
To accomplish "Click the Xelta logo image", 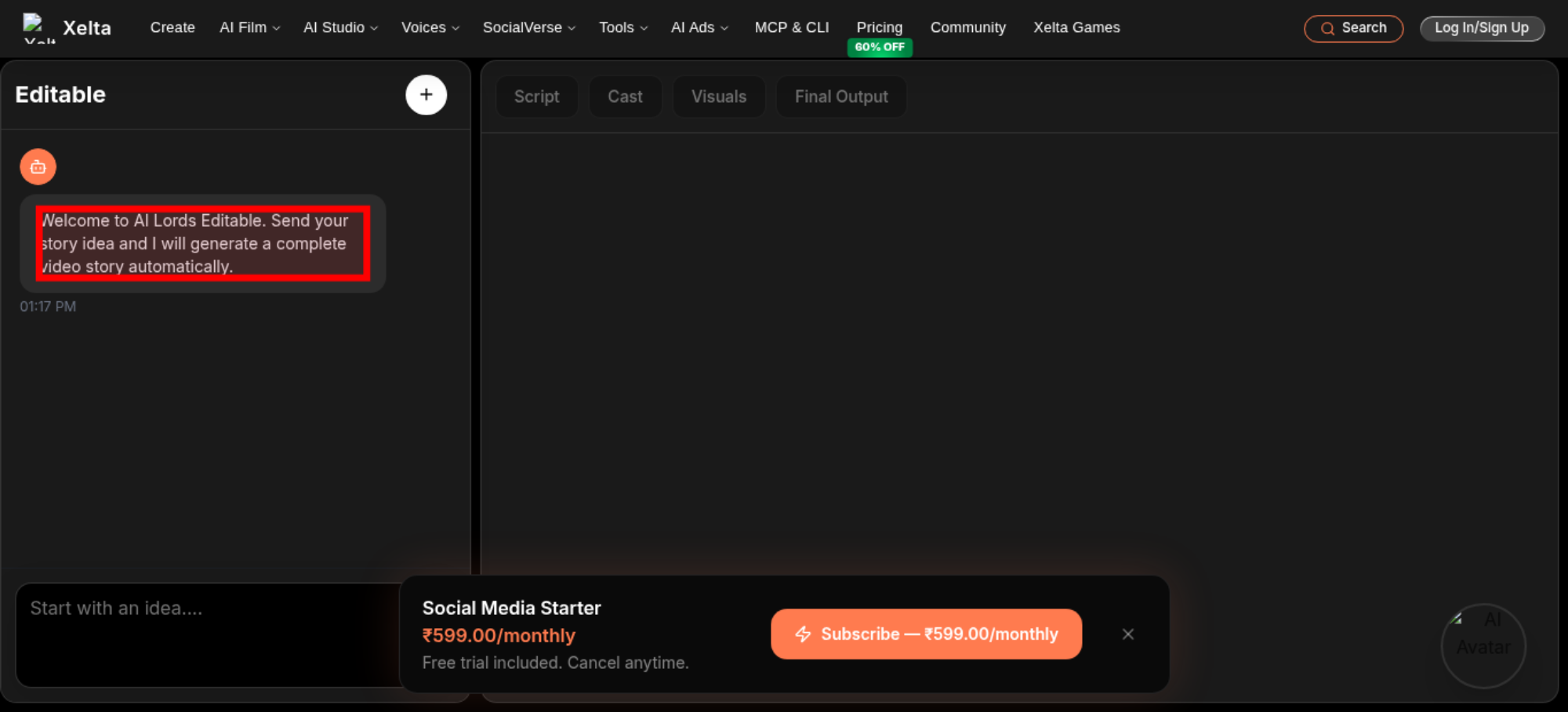I will (38, 27).
